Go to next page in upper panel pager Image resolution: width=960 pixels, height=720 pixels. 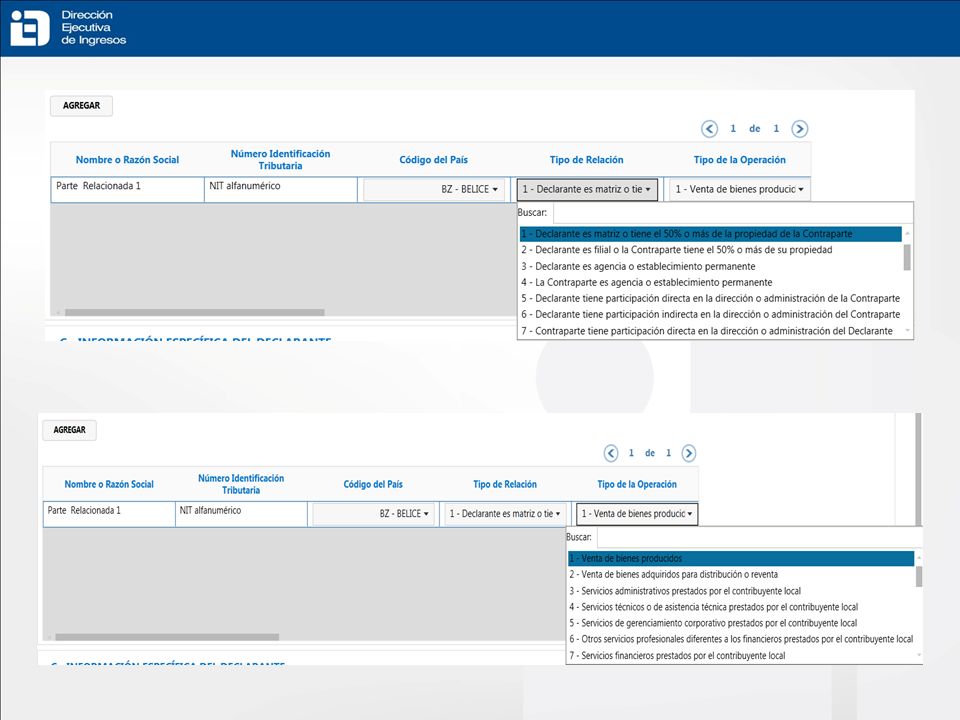(x=799, y=129)
